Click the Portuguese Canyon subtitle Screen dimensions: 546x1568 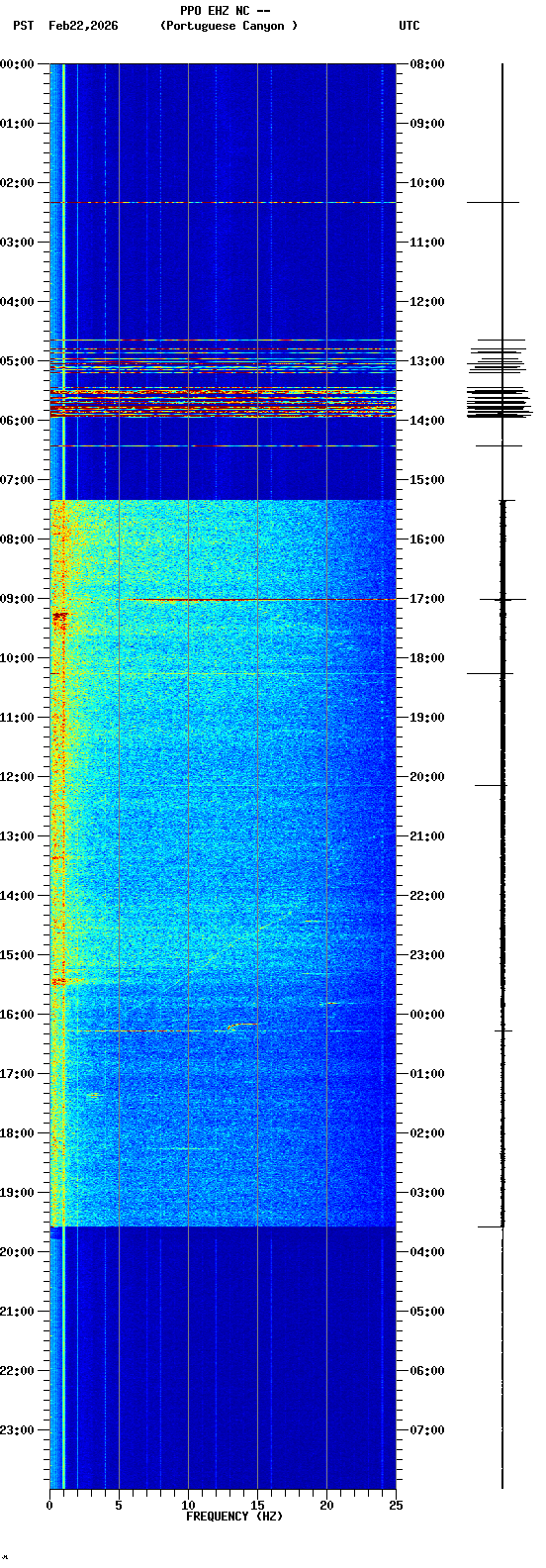point(228,26)
